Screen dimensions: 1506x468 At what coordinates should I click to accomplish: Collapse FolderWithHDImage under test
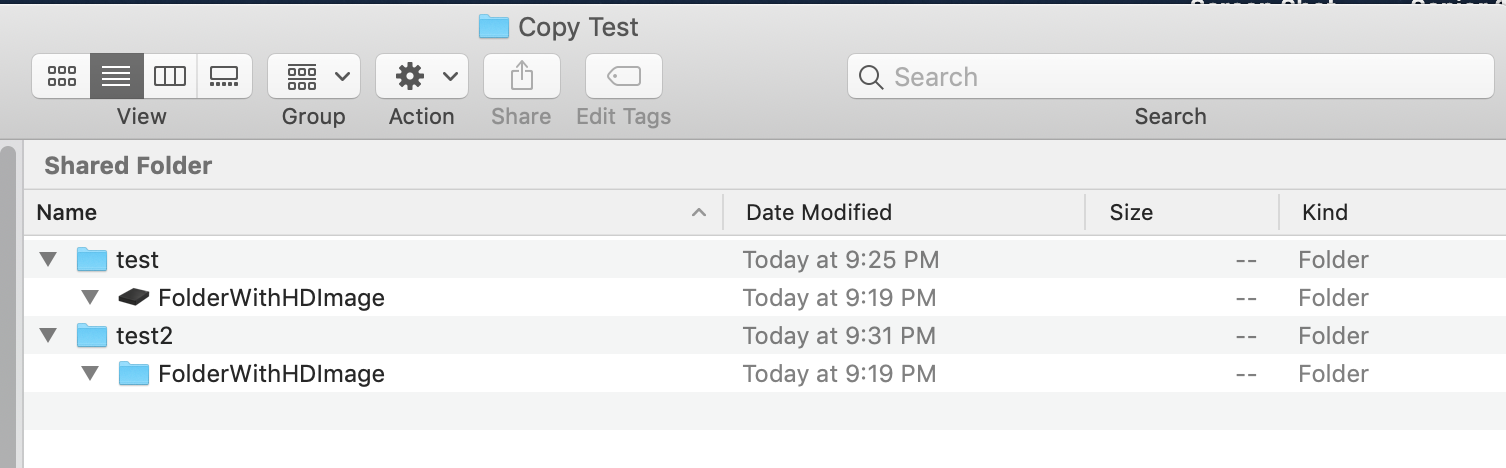click(x=90, y=298)
